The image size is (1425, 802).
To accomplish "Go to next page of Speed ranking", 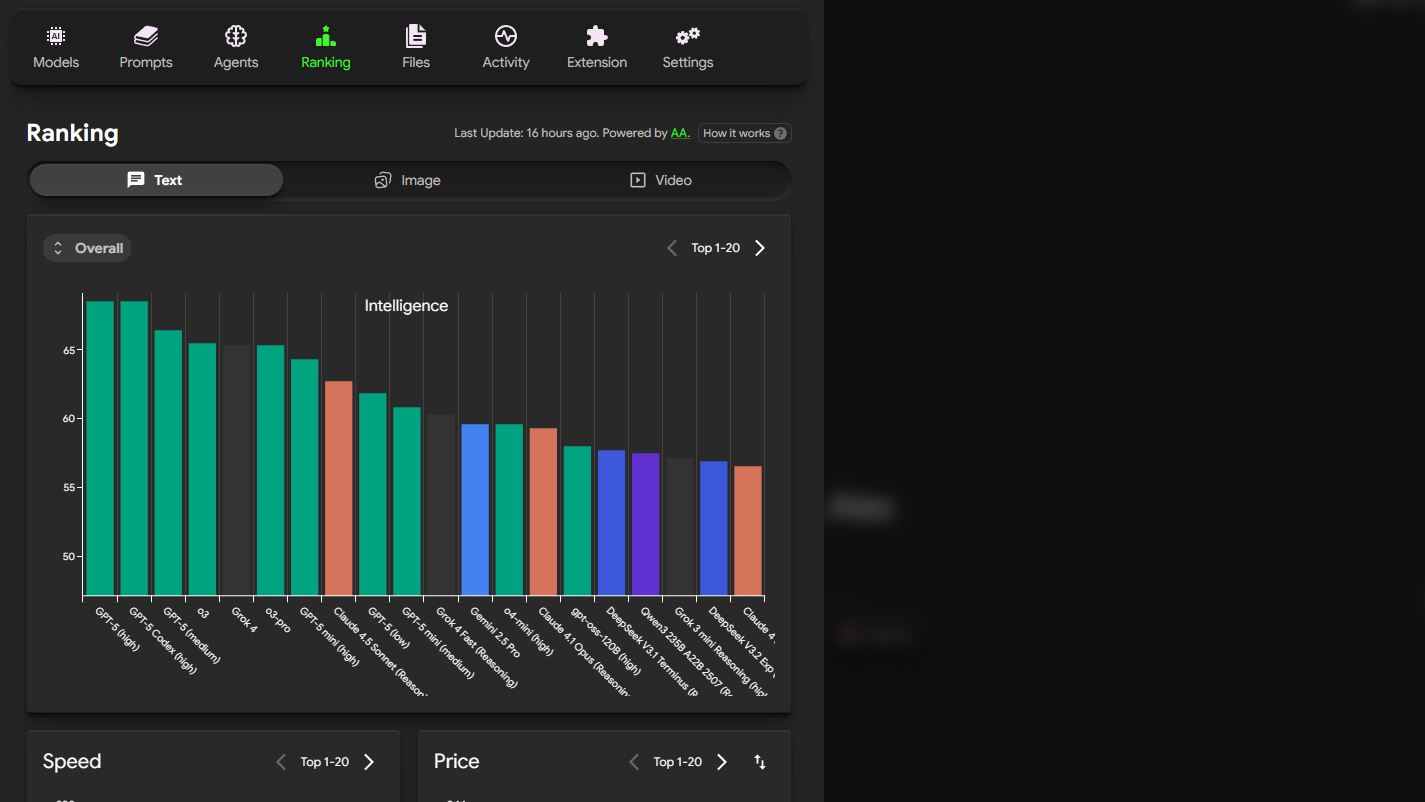I will 369,762.
